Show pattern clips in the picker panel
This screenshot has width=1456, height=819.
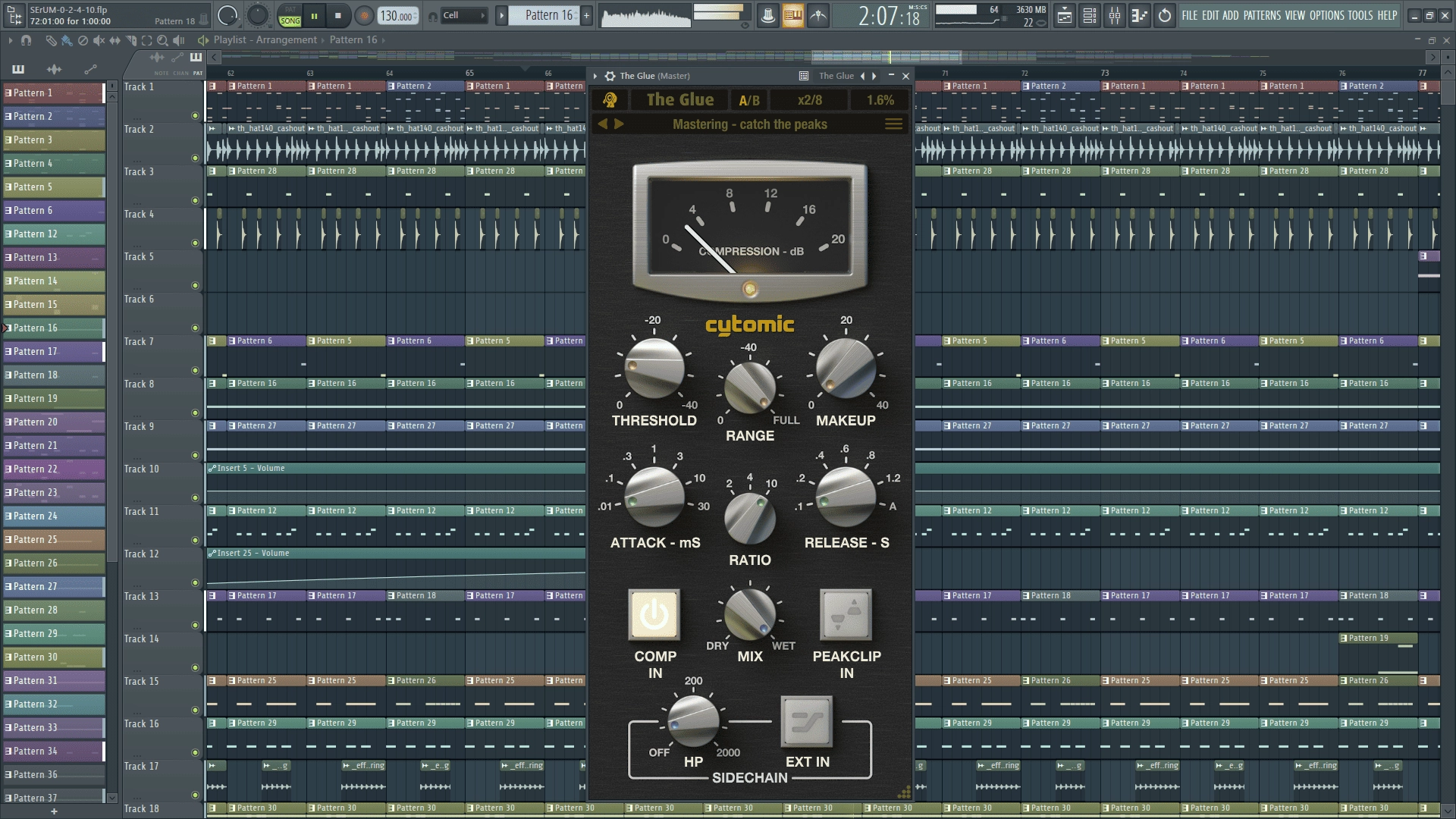click(18, 70)
